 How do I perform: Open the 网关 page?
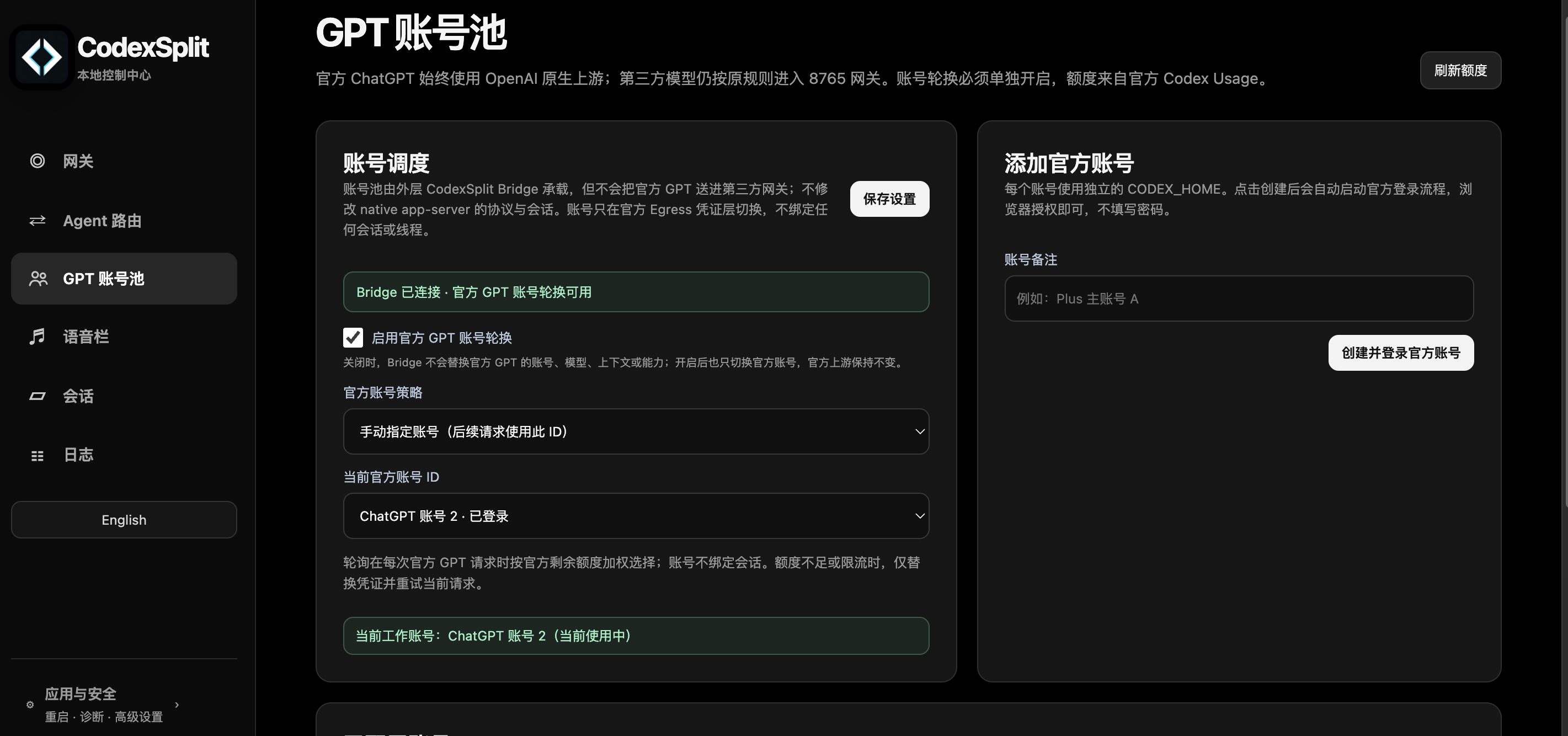(x=124, y=161)
